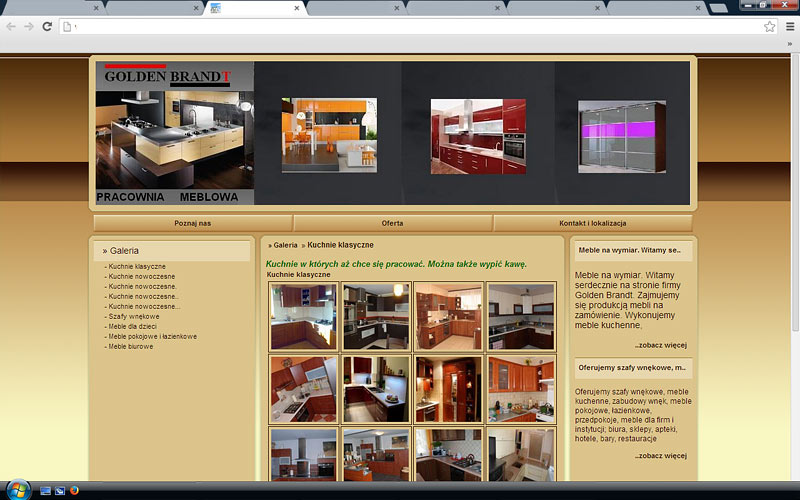Open the Chrome hamburger menu
Screen dimensions: 800x500
788,27
